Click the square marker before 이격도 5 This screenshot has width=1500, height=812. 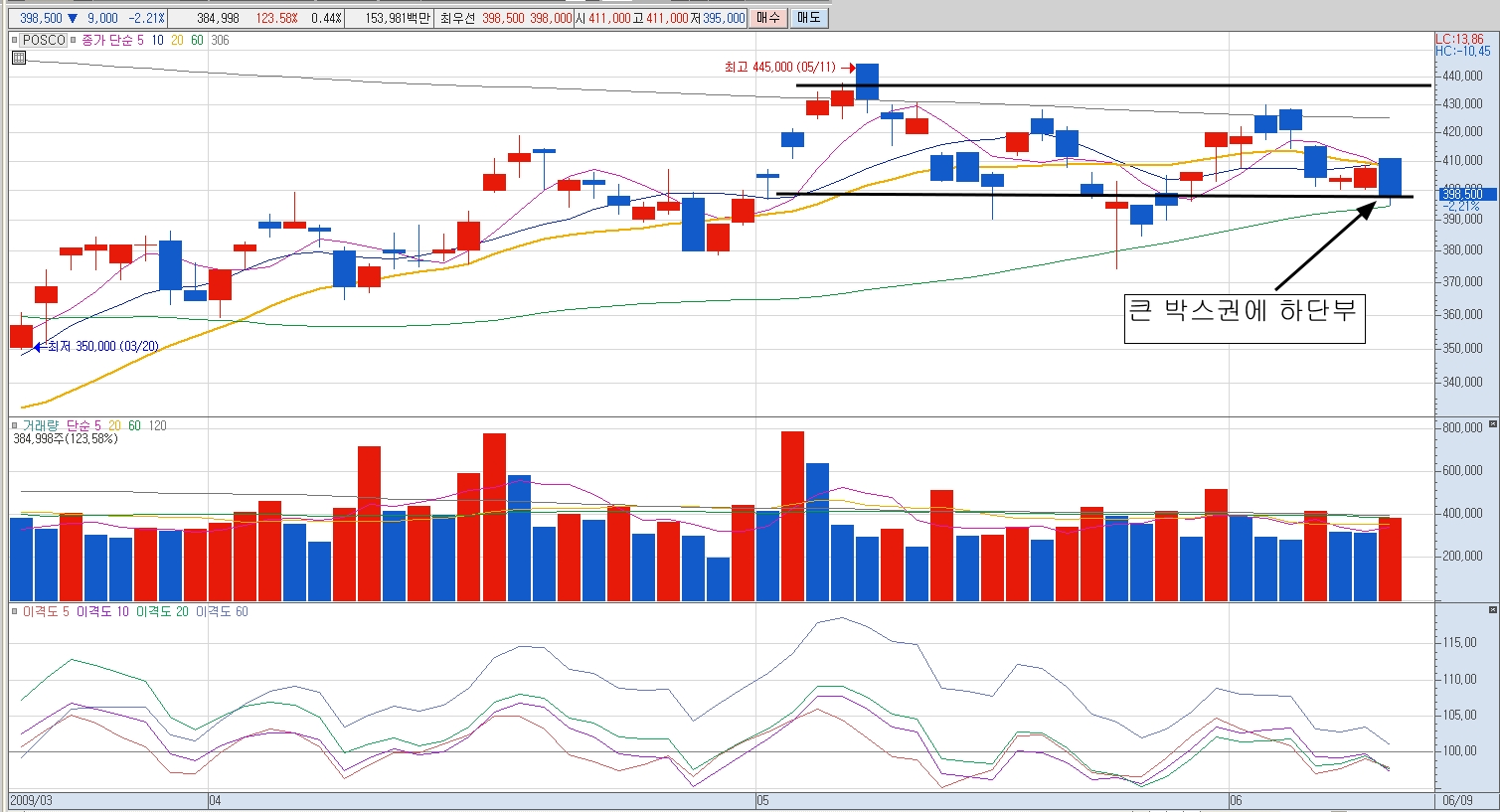(x=14, y=612)
